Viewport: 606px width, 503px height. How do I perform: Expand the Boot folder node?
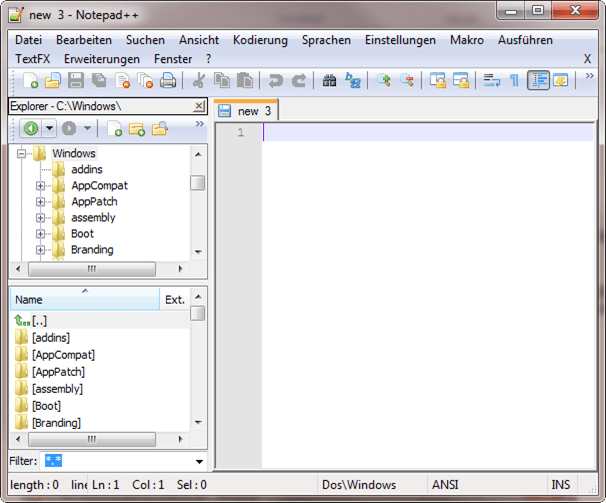40,234
